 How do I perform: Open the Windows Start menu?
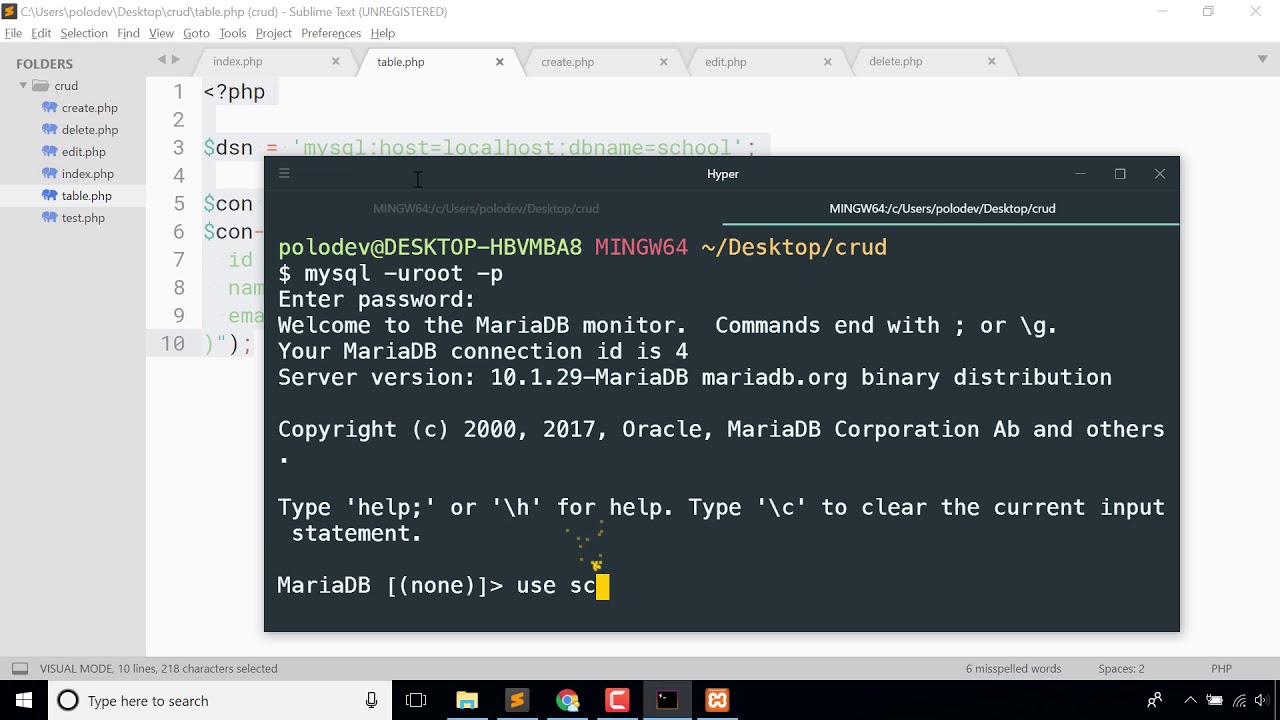(x=23, y=700)
